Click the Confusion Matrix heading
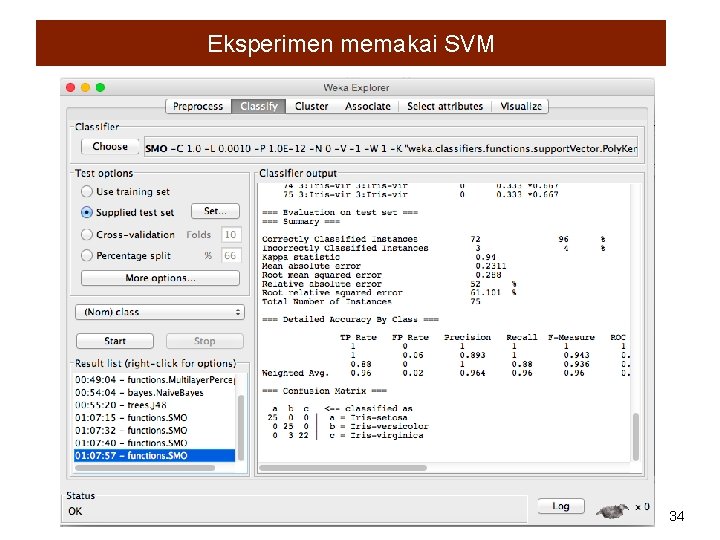 tap(324, 391)
